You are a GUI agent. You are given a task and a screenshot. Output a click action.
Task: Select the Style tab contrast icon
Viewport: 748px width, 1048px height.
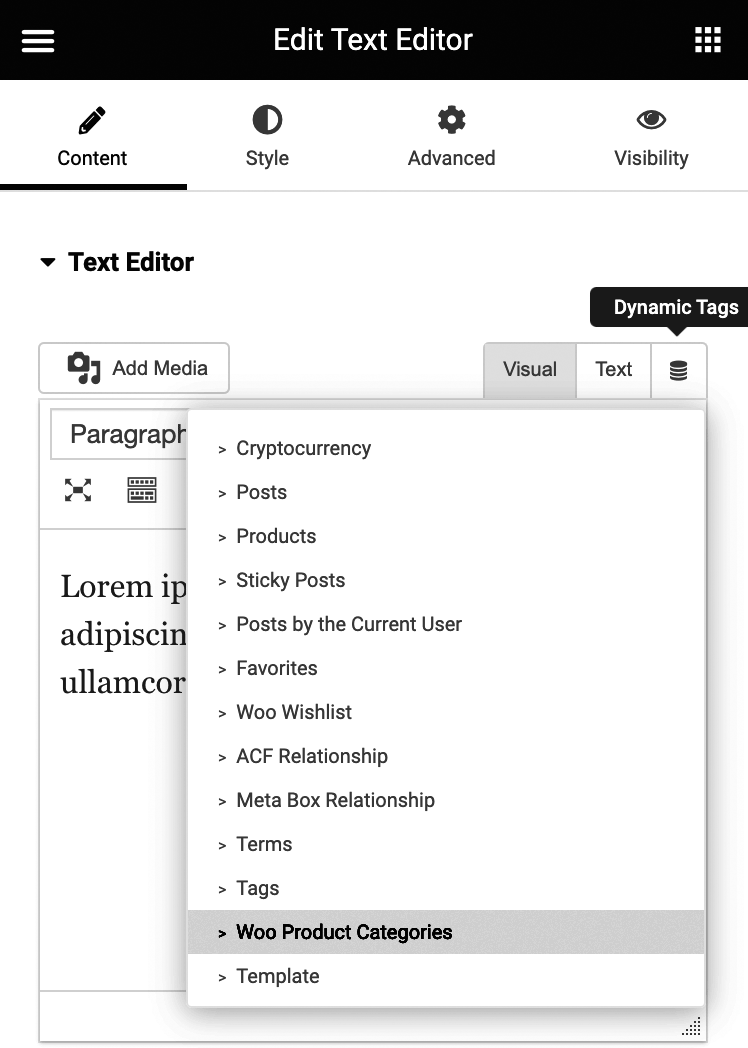click(266, 118)
